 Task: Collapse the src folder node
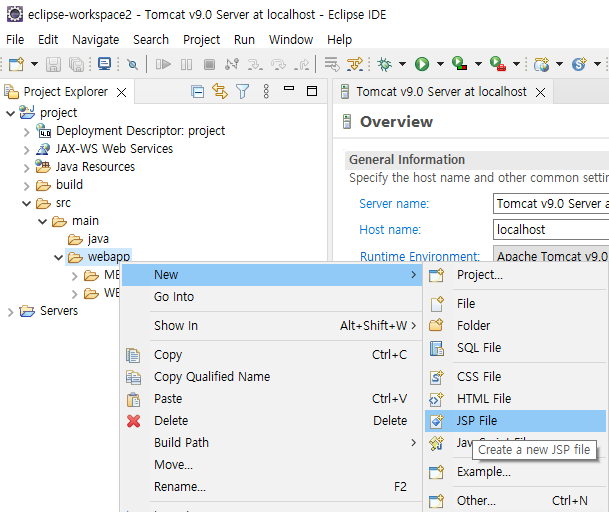click(26, 203)
